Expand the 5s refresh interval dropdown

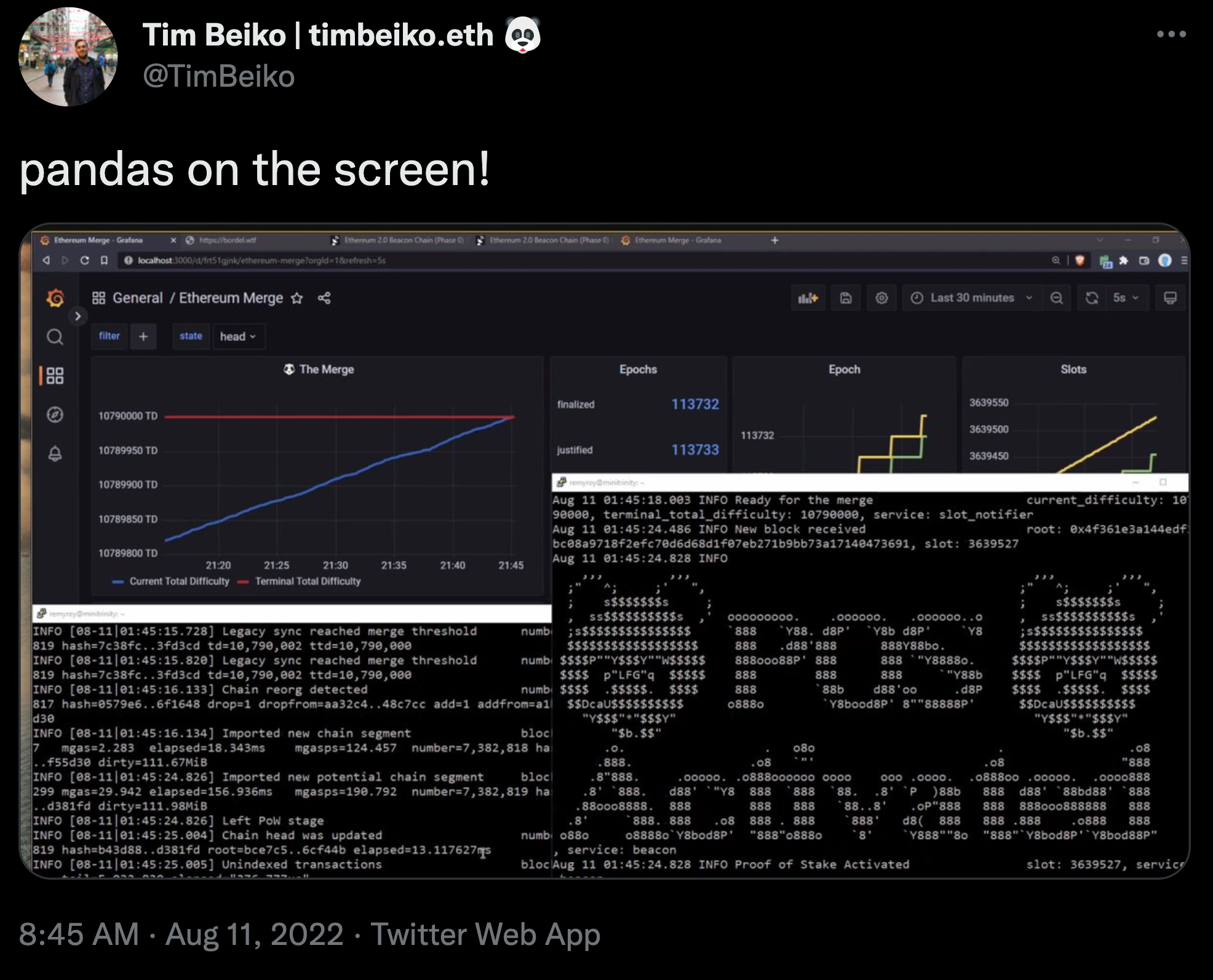click(x=1125, y=298)
